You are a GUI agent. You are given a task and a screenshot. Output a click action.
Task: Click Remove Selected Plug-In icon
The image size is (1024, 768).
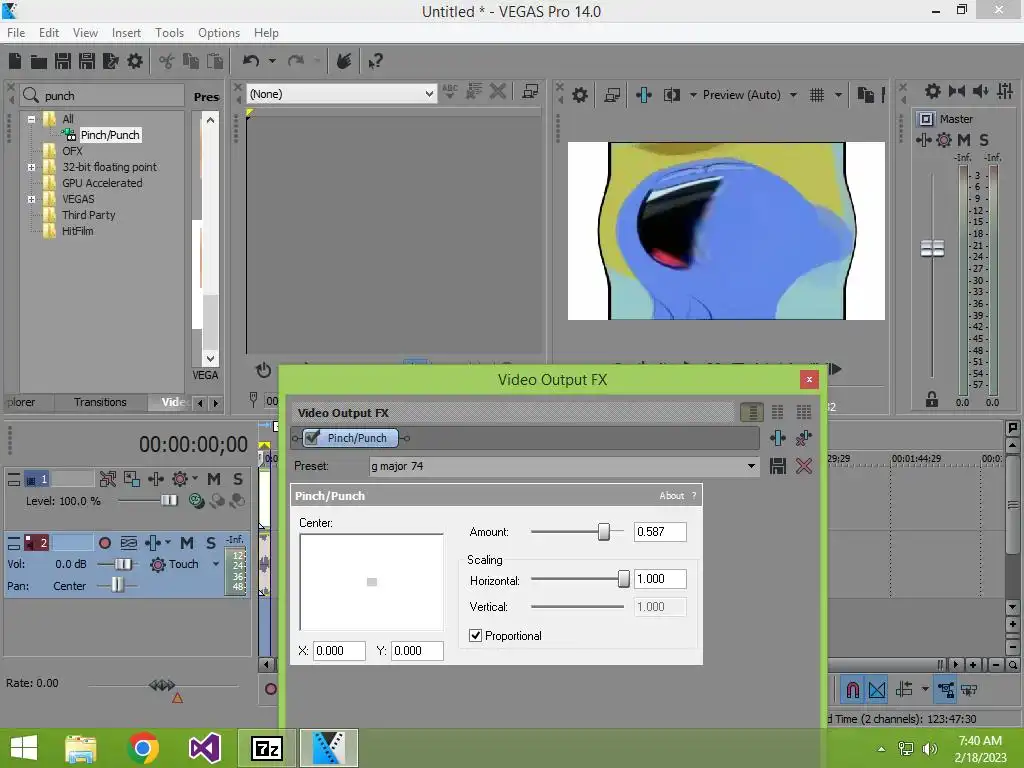click(x=804, y=438)
